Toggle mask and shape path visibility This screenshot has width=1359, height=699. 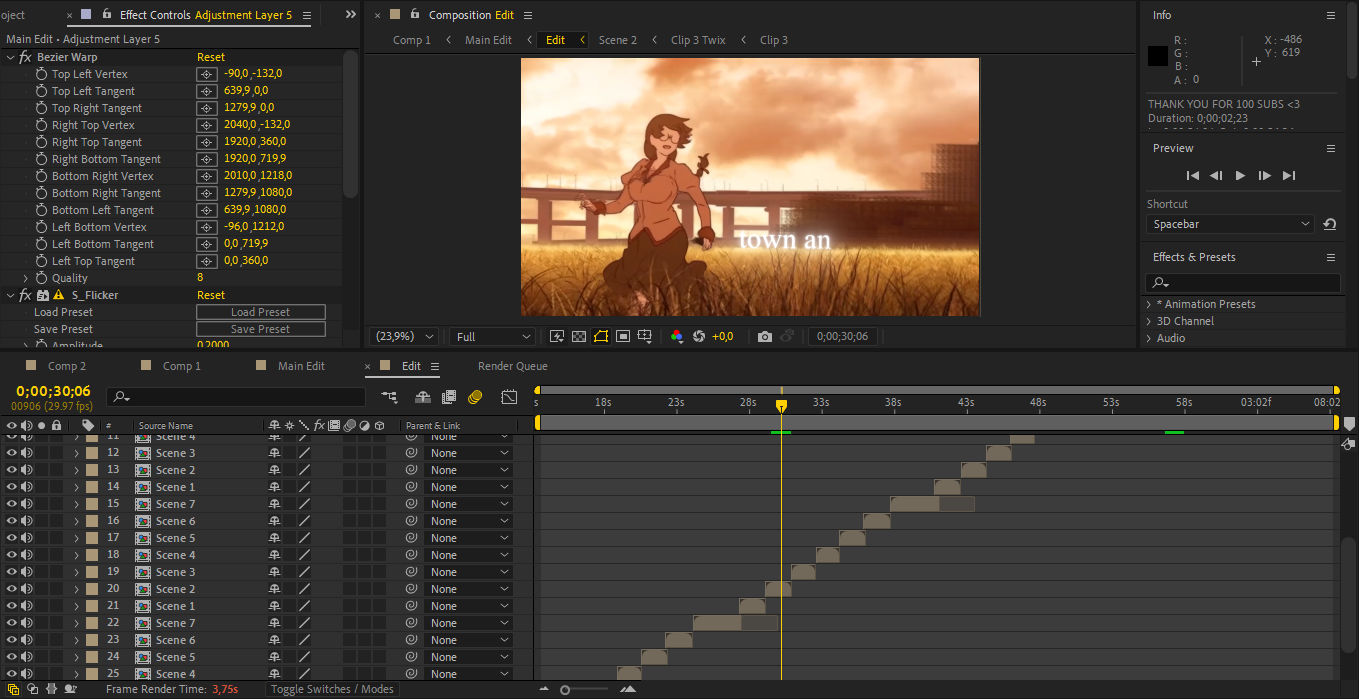[x=600, y=337]
